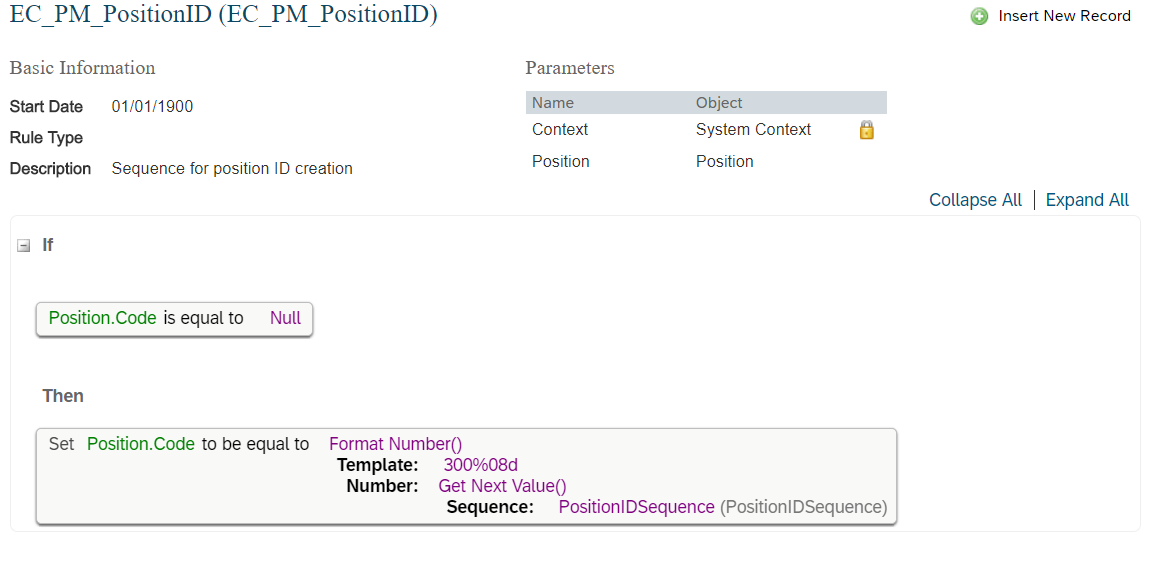The width and height of the screenshot is (1149, 564).
Task: Click Position.Code in the Set statement
Action: pyautogui.click(x=141, y=444)
